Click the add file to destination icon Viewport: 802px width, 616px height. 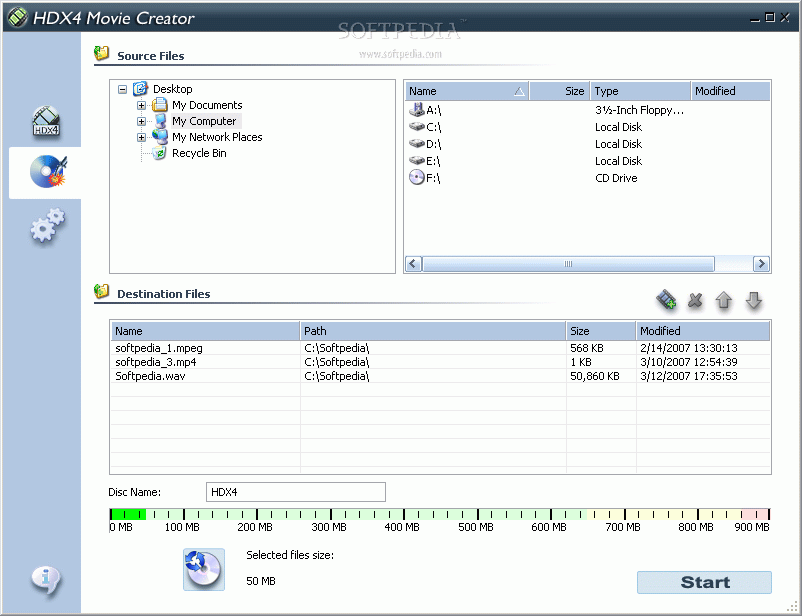click(666, 300)
